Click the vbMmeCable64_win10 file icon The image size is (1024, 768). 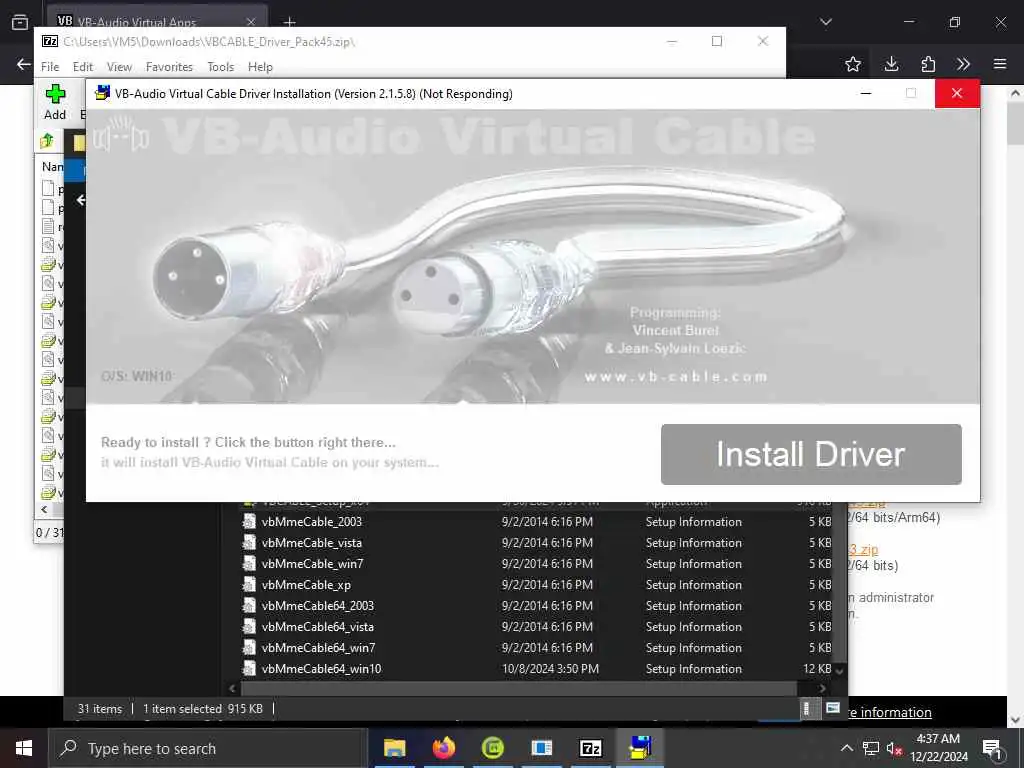(249, 668)
